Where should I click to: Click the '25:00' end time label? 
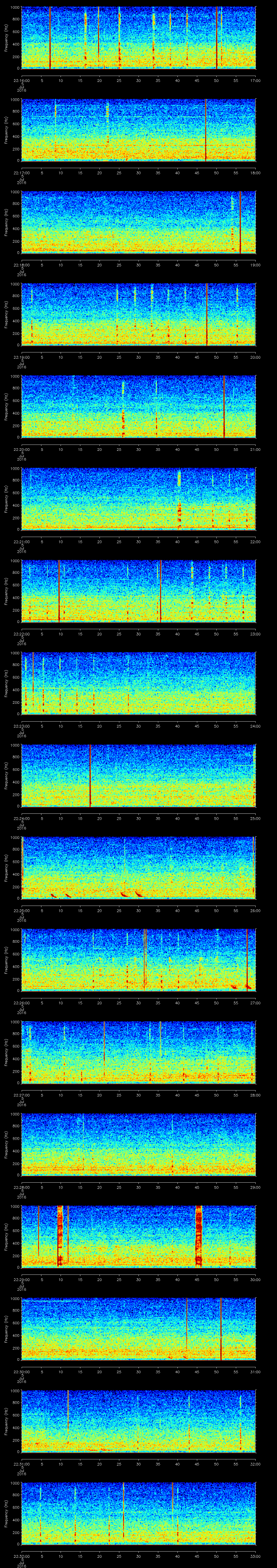[x=255, y=818]
